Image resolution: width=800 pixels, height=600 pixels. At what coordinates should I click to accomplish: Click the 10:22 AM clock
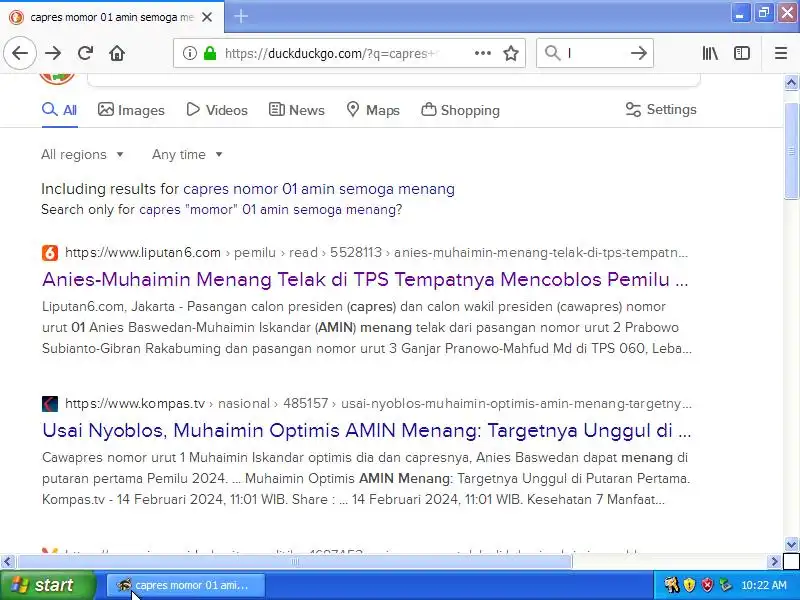[764, 585]
